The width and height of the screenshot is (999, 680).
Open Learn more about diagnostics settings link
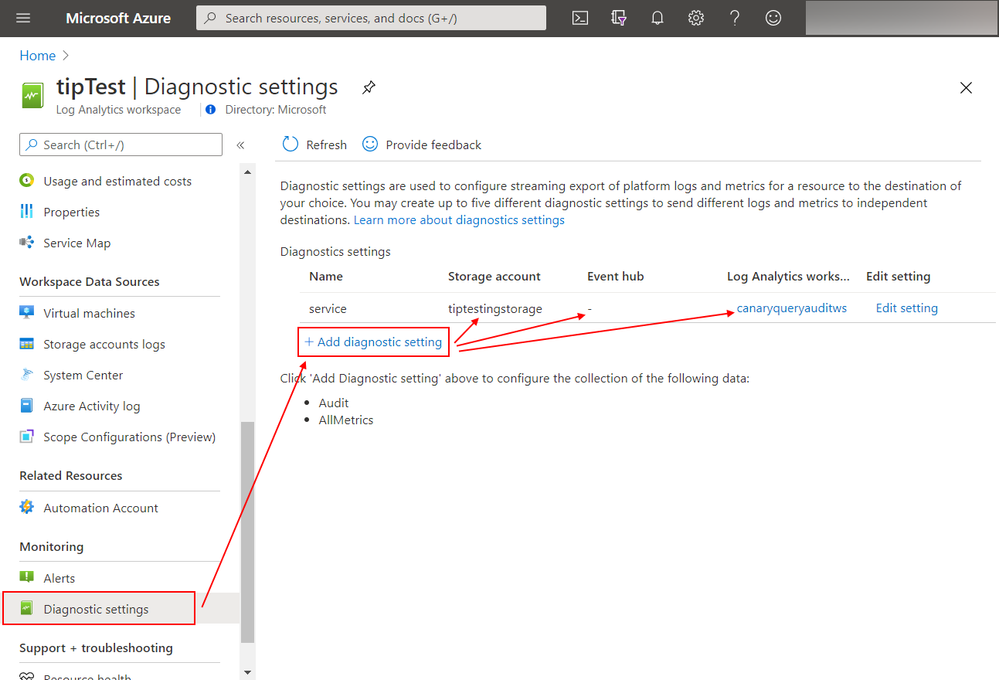459,220
